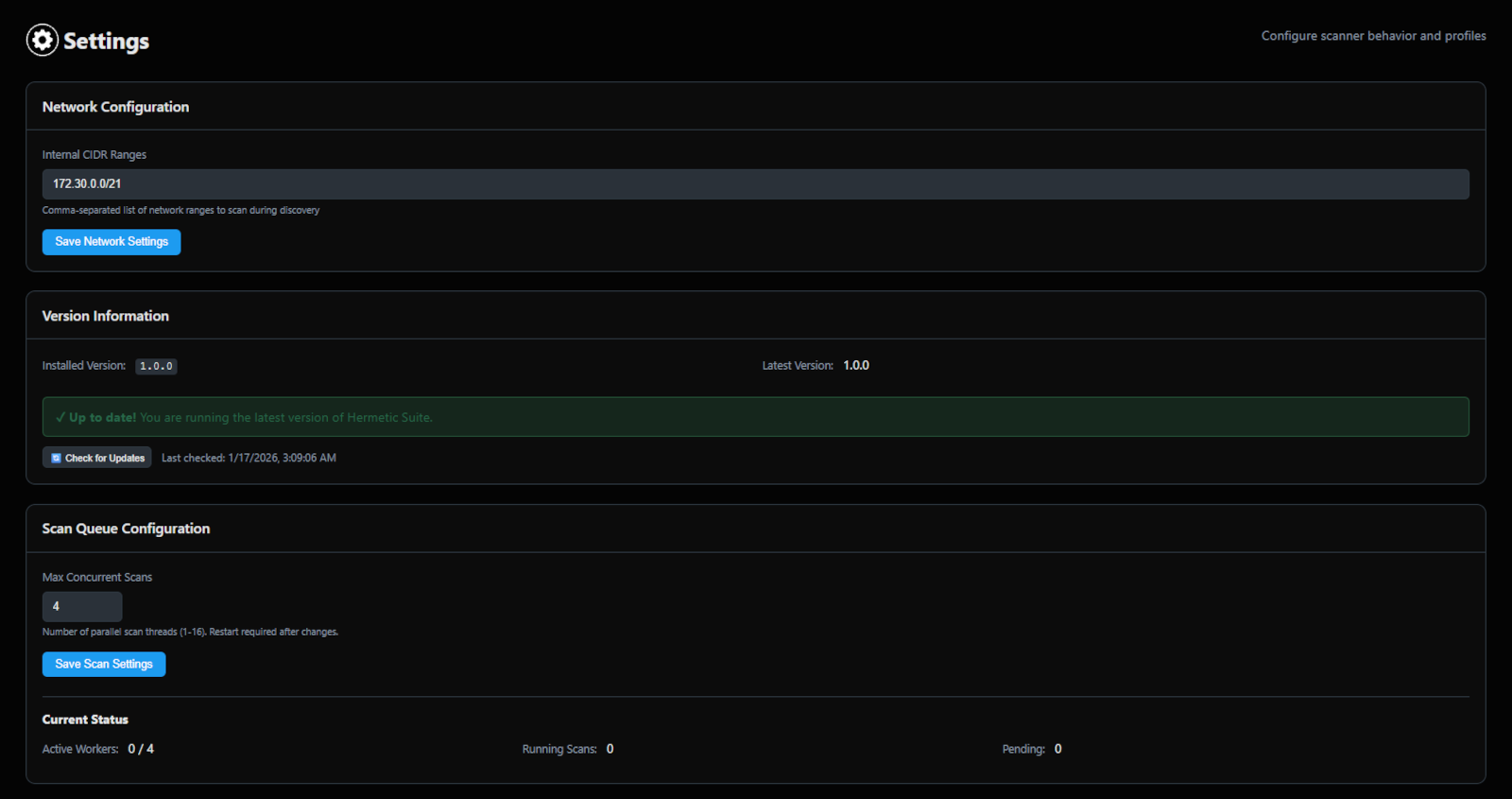Viewport: 1512px width, 799px height.
Task: Click the Active Workers 0 / 4 value
Action: point(141,749)
